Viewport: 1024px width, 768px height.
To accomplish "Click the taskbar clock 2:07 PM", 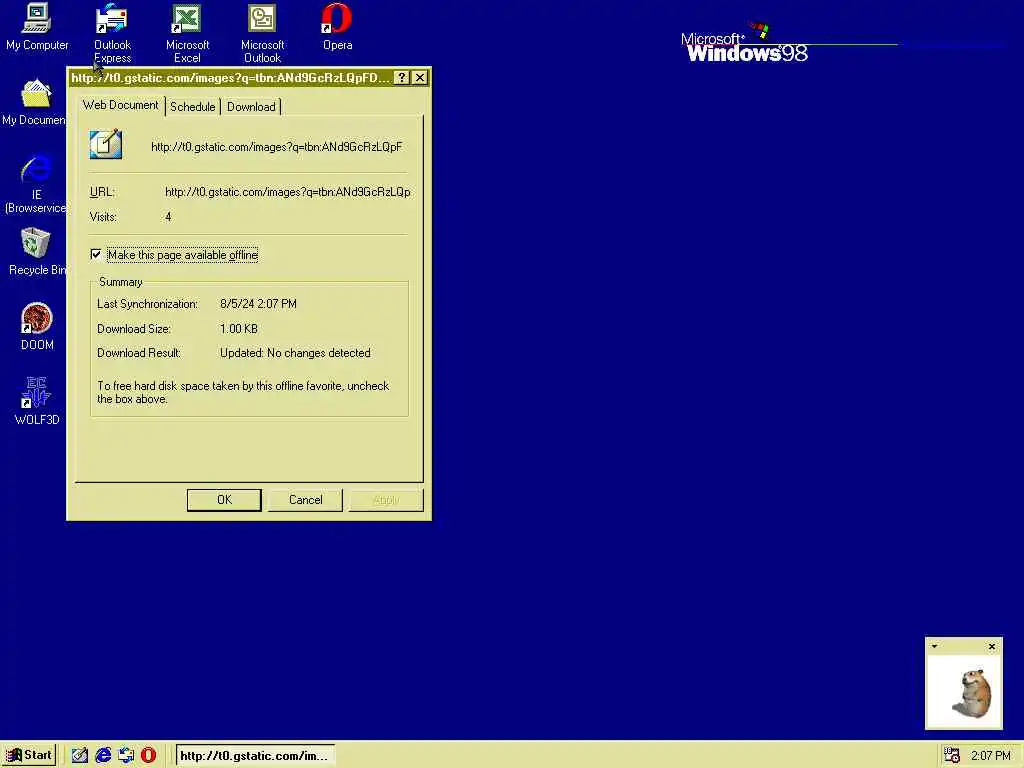I will coord(990,756).
